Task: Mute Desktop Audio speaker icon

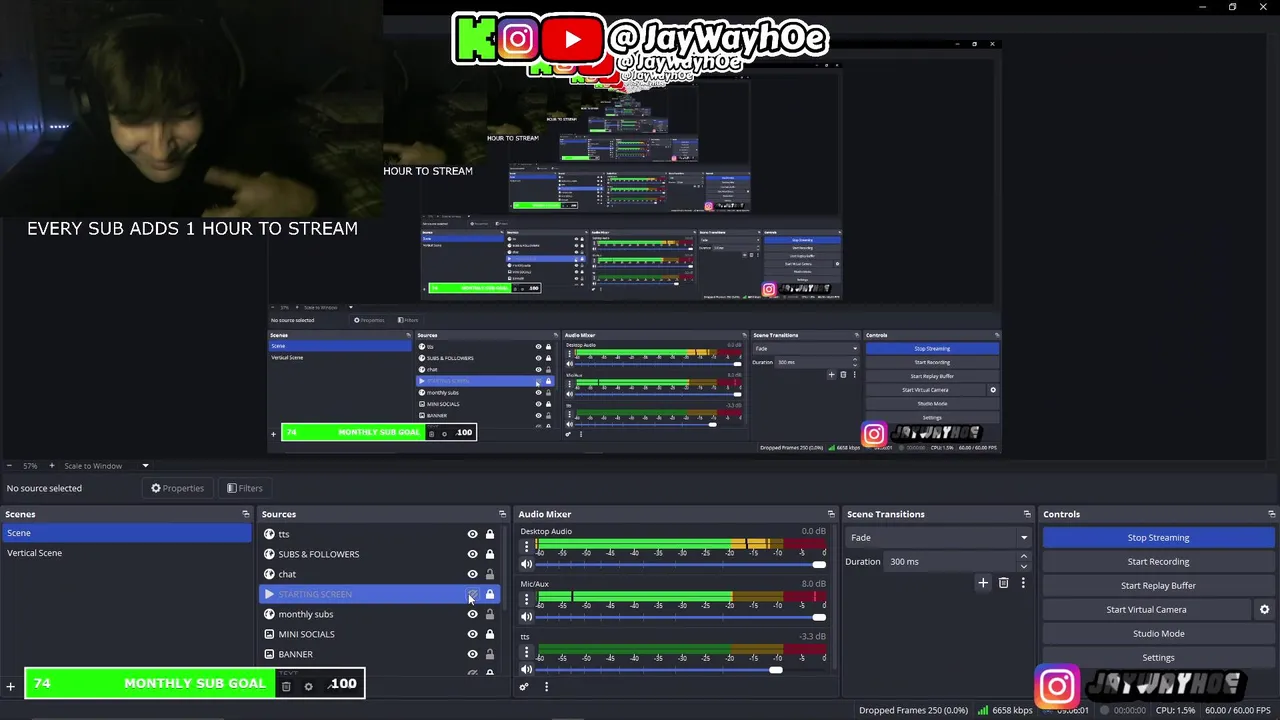Action: pyautogui.click(x=527, y=564)
